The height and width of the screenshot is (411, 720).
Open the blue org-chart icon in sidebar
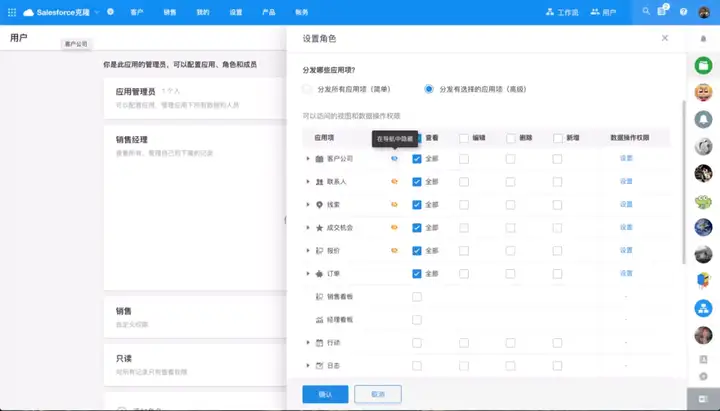tap(703, 309)
